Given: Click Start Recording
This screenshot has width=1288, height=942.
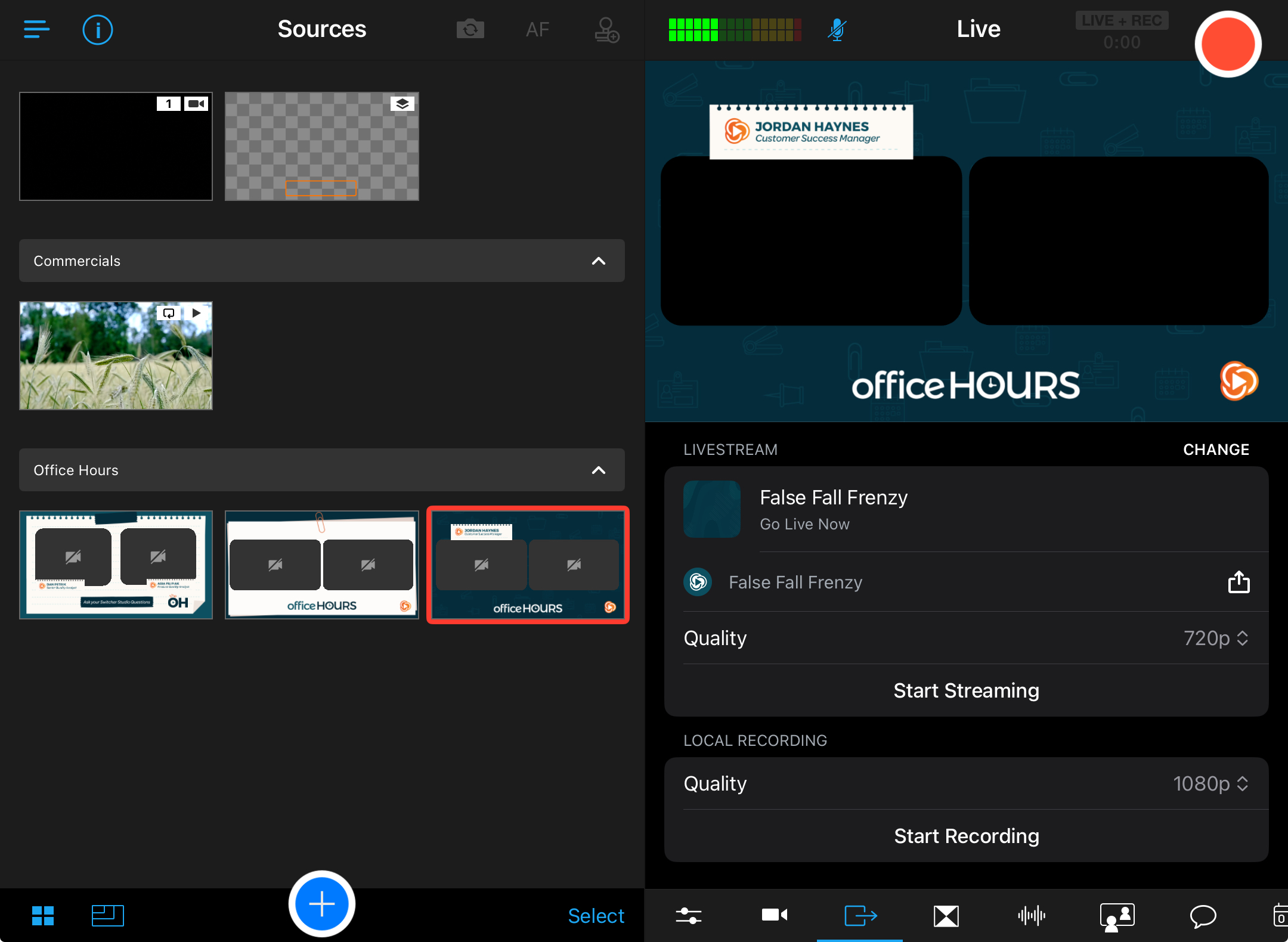Looking at the screenshot, I should click(x=966, y=836).
